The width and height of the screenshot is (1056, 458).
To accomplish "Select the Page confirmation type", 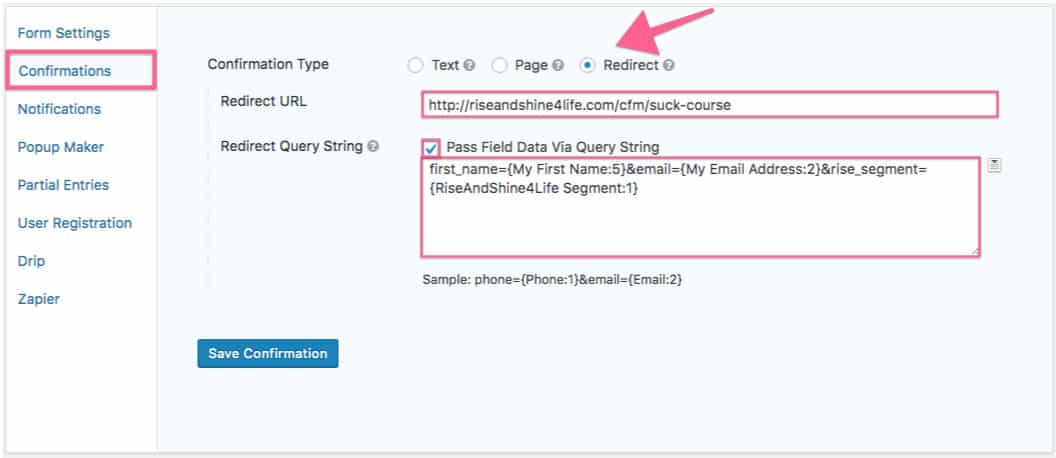I will [x=500, y=66].
